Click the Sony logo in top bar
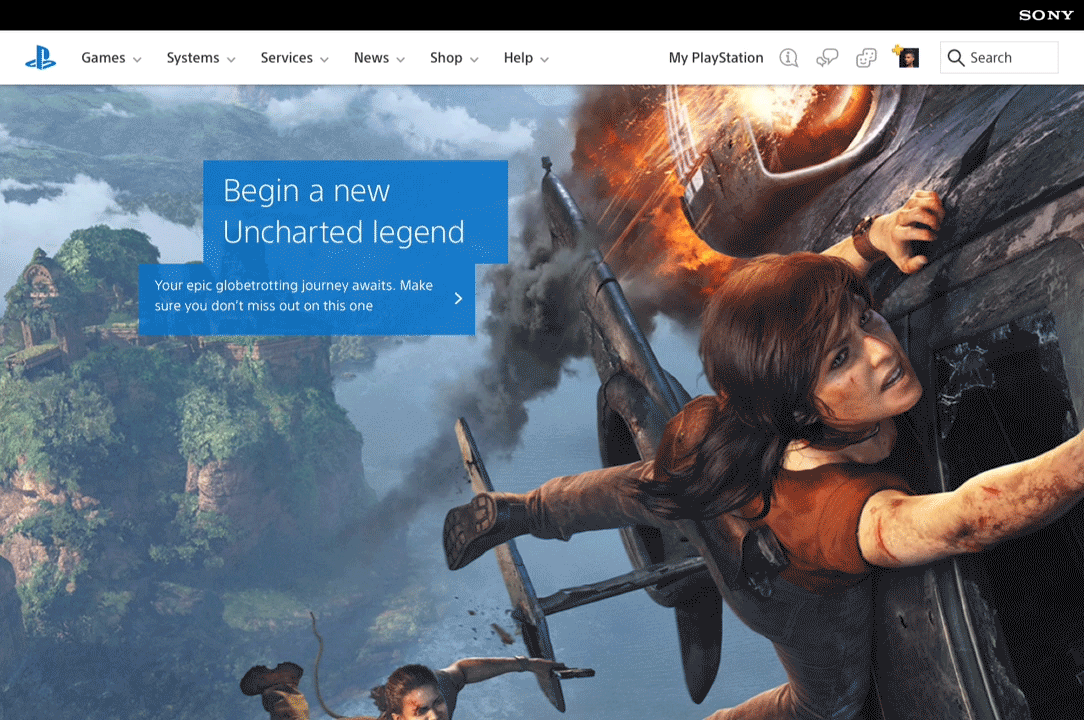This screenshot has width=1084, height=720. tap(1045, 15)
